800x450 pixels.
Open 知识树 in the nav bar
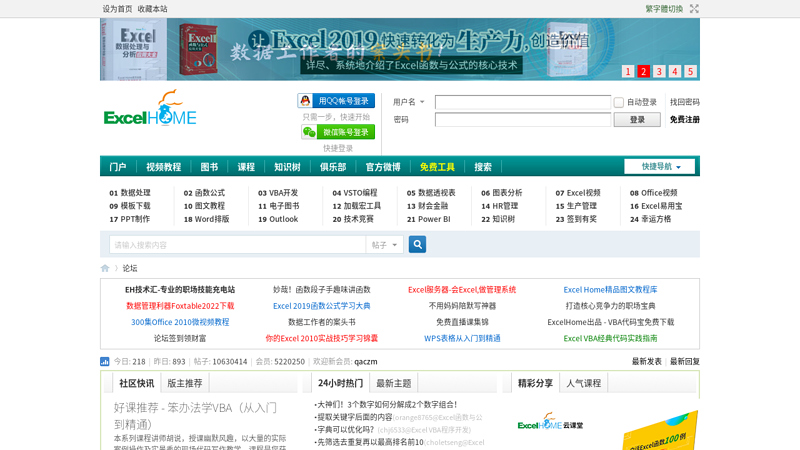[x=287, y=167]
